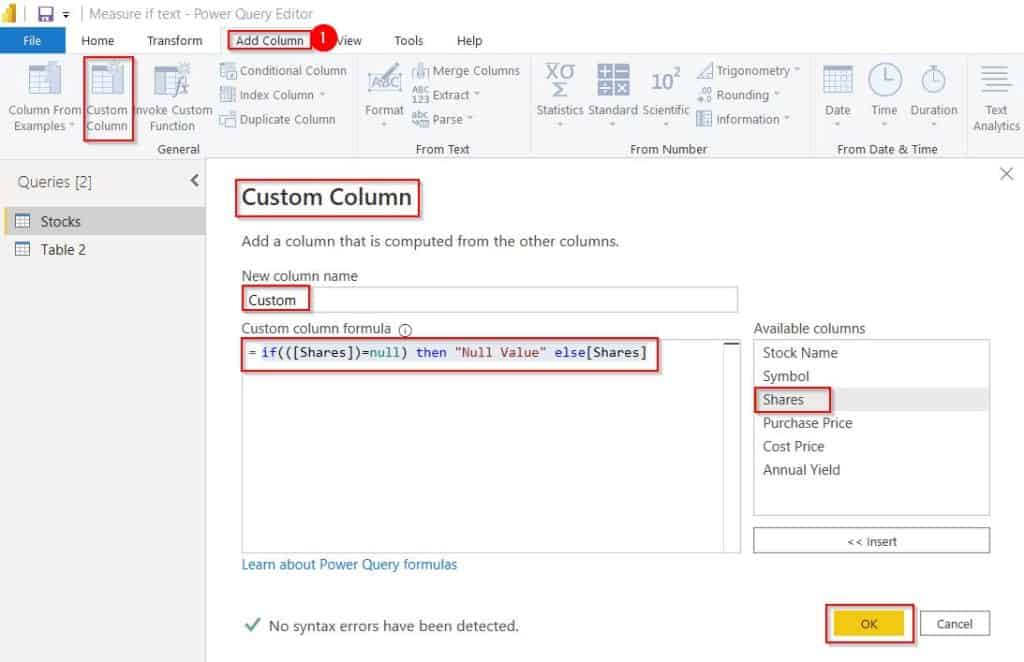Click the Index Column icon
This screenshot has width=1024, height=662.
tap(227, 95)
